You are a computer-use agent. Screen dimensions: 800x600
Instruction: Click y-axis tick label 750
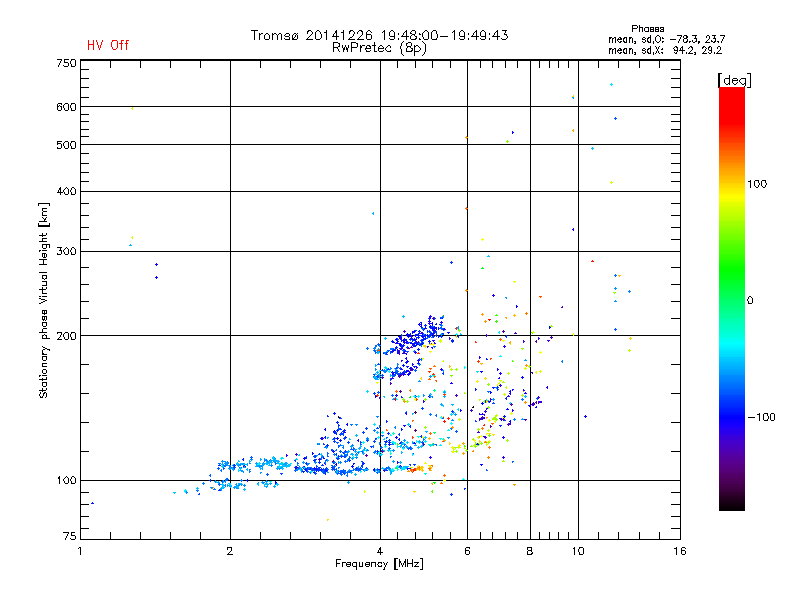tap(66, 63)
